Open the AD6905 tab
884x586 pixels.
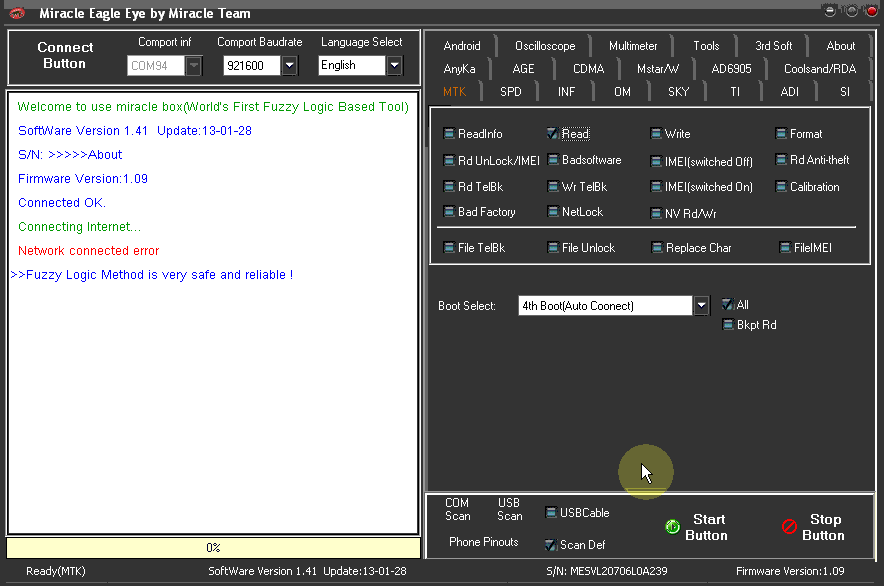click(731, 69)
